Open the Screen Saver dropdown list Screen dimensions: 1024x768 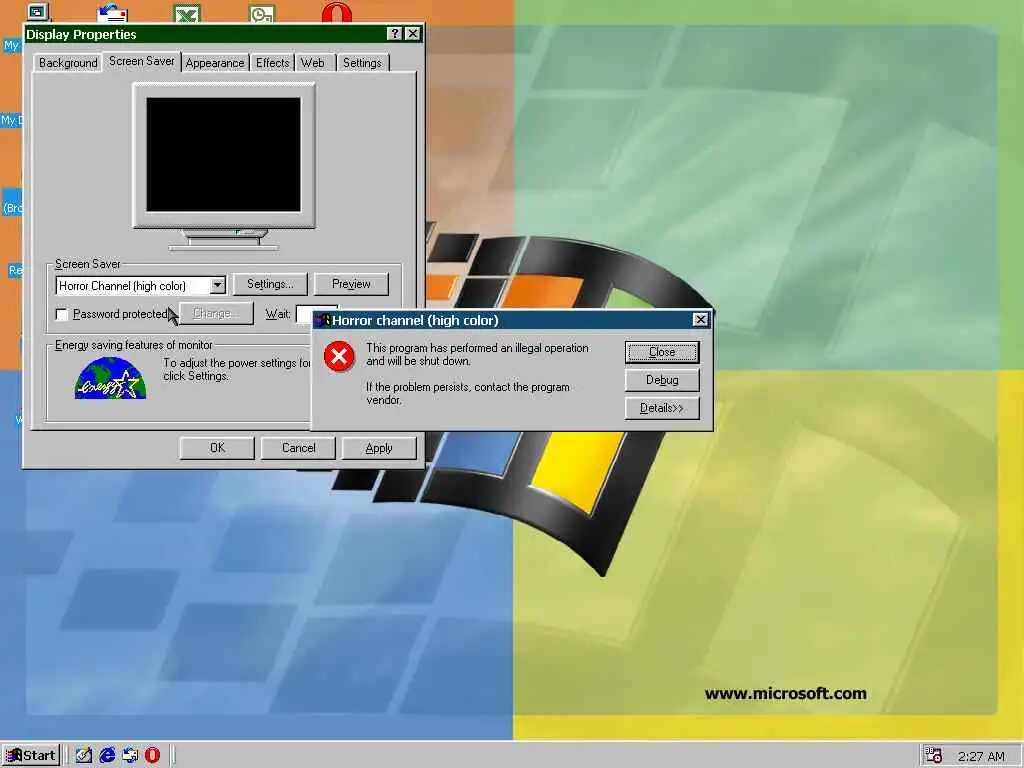tap(217, 285)
